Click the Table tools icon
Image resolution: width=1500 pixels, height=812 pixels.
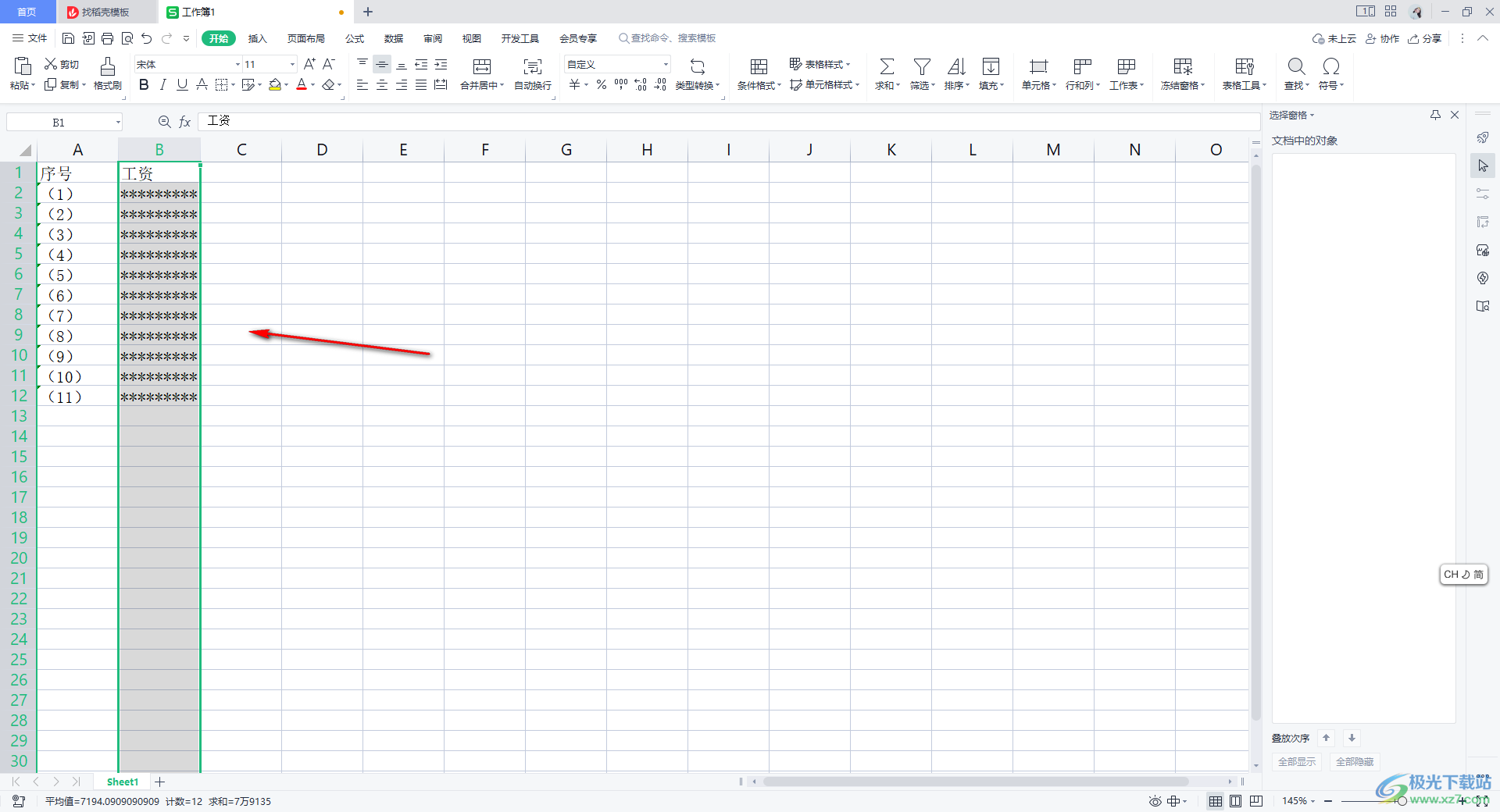(1244, 66)
